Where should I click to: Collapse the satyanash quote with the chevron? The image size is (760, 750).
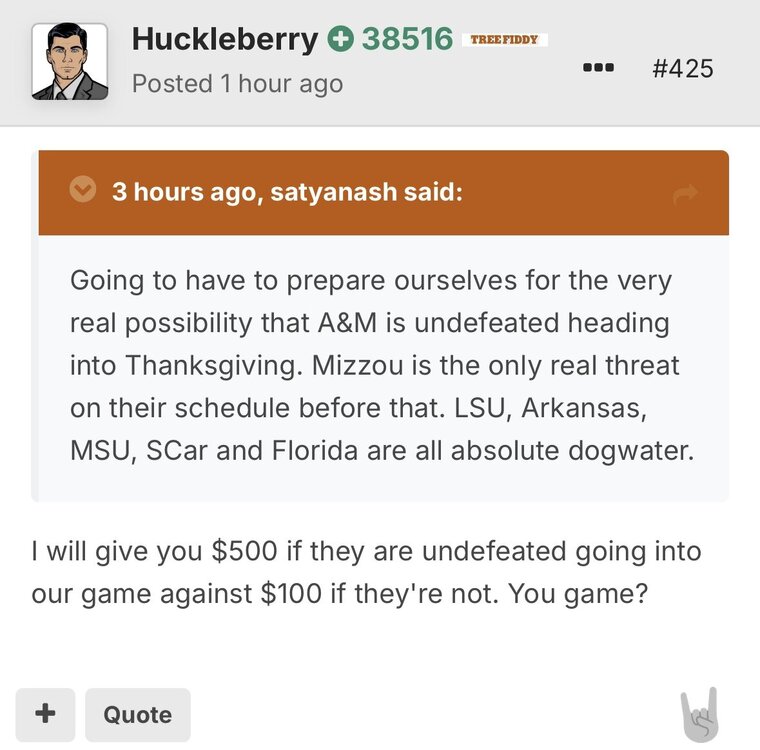[x=81, y=190]
